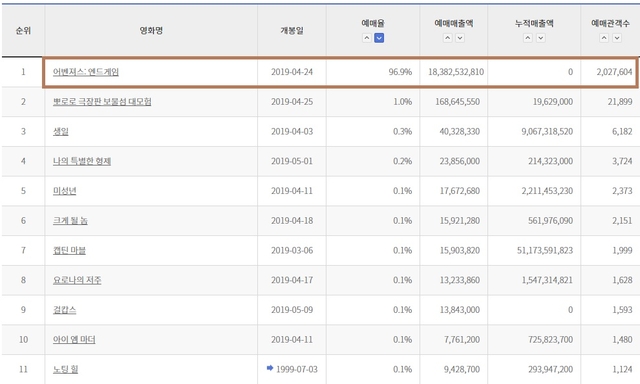The height and width of the screenshot is (384, 640).
Task: Sort 예매매출액 ascending with up arrow
Action: click(x=448, y=38)
